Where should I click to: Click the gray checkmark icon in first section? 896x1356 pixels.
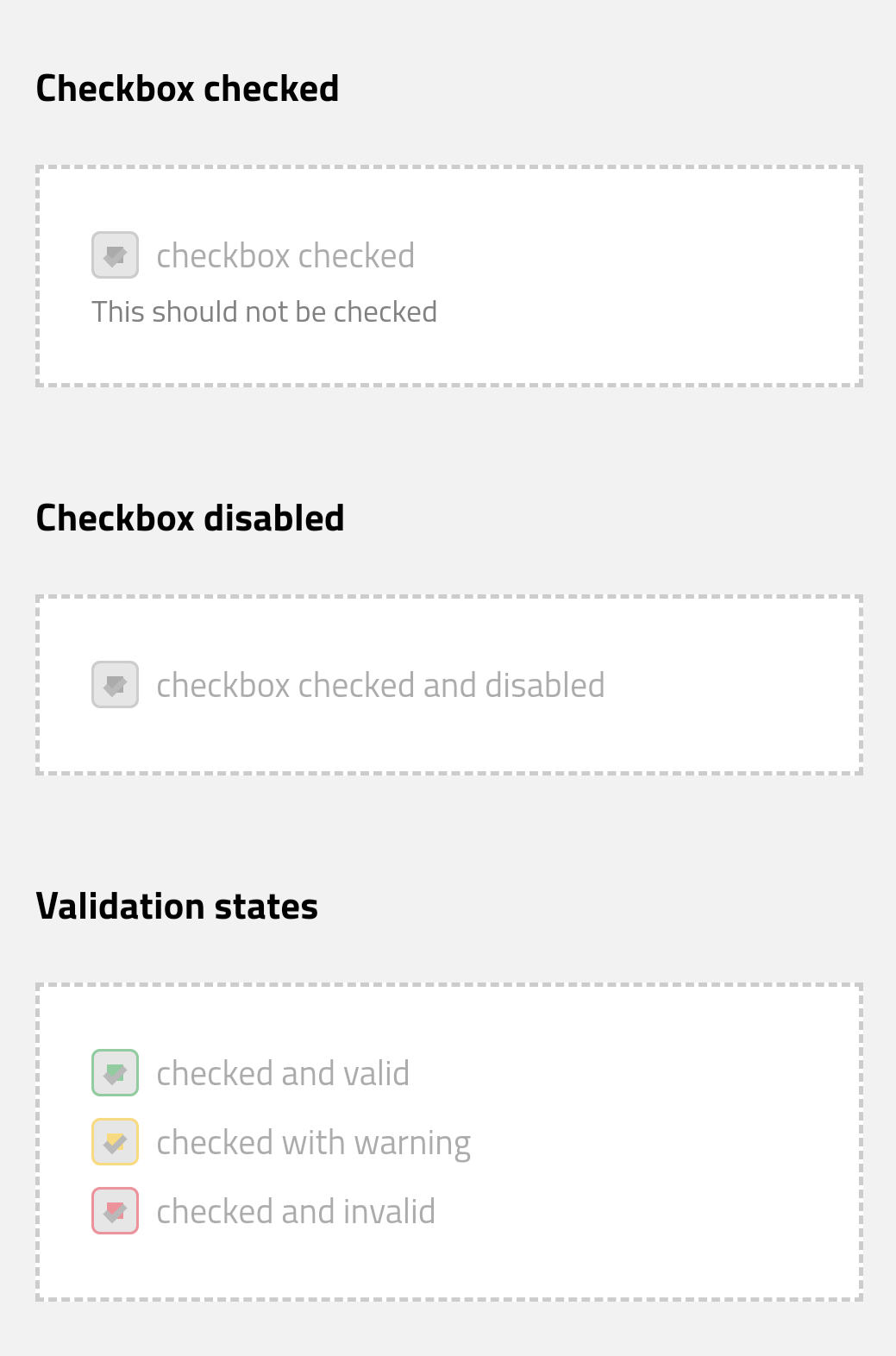coord(115,254)
